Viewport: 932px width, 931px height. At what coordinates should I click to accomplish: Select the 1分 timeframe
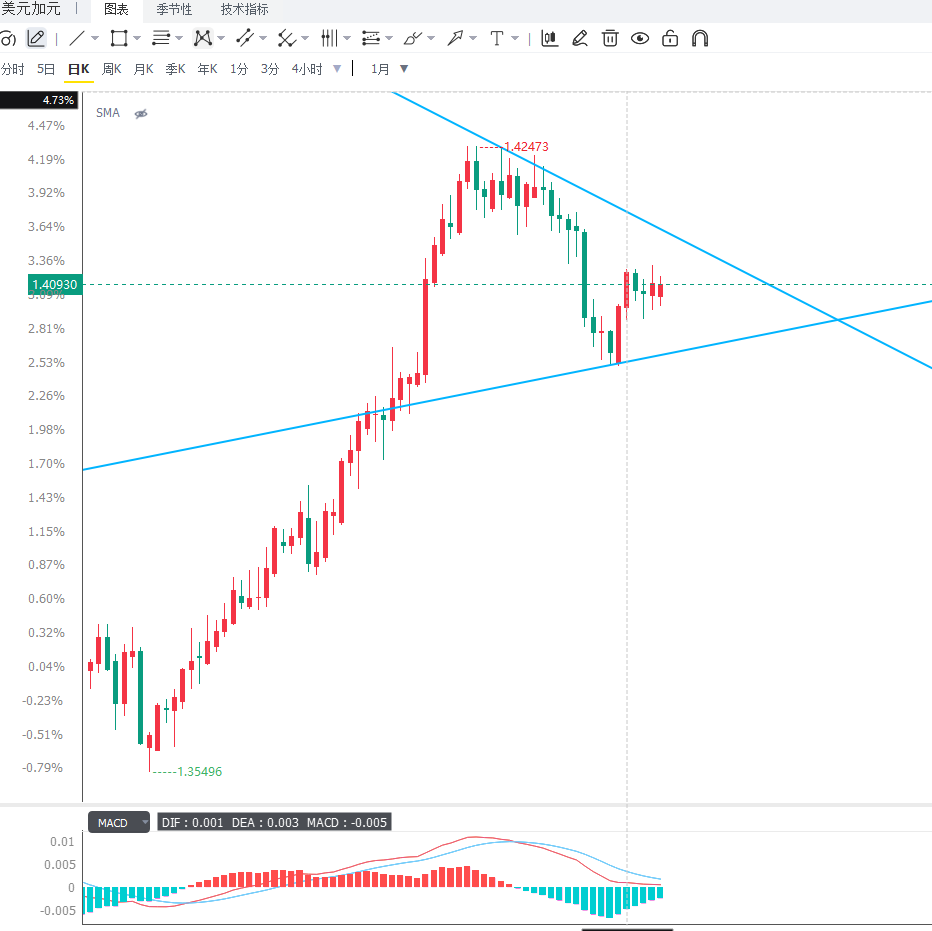click(x=239, y=69)
